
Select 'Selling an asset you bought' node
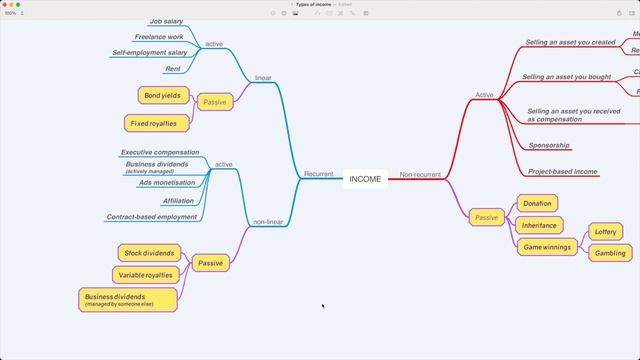567,77
